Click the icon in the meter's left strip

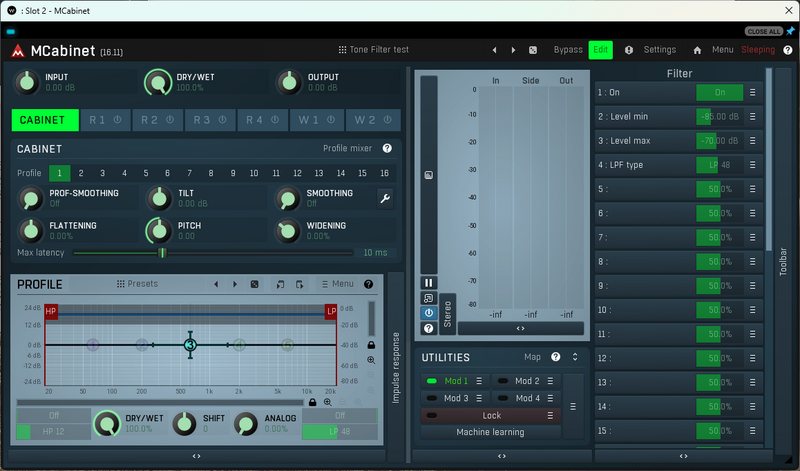(429, 175)
